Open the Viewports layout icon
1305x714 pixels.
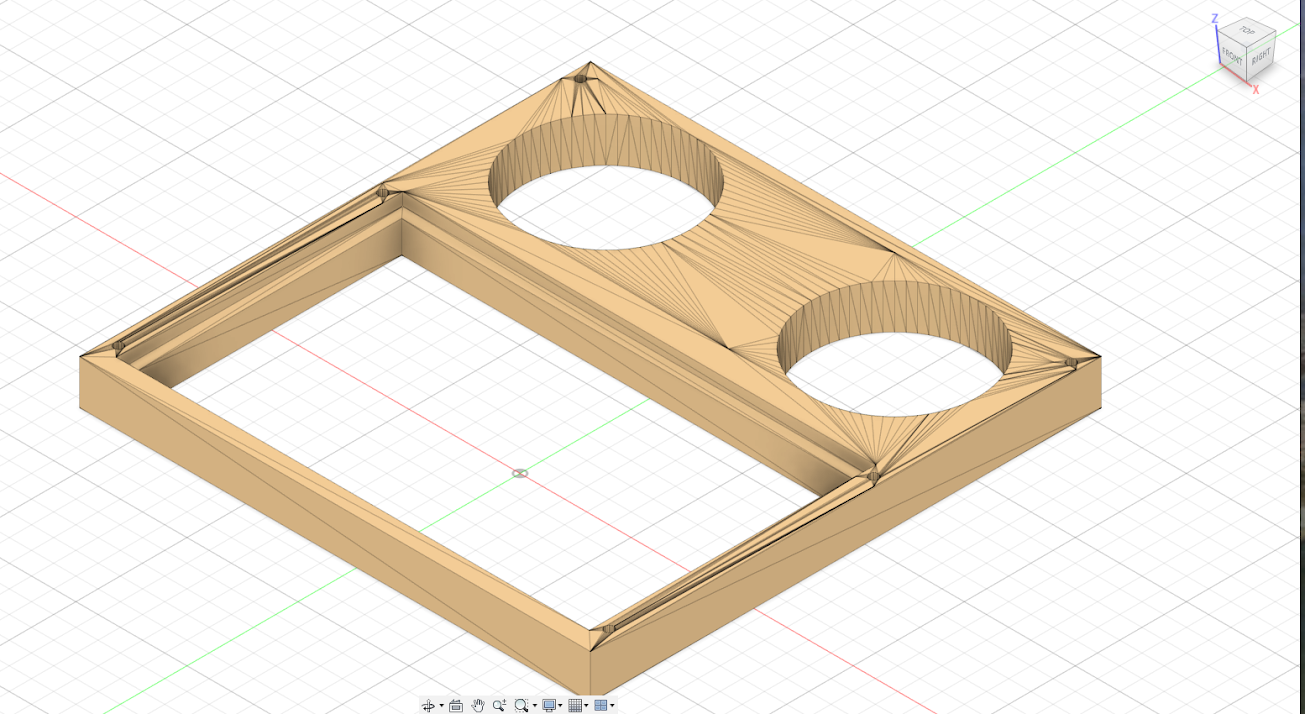coord(601,706)
